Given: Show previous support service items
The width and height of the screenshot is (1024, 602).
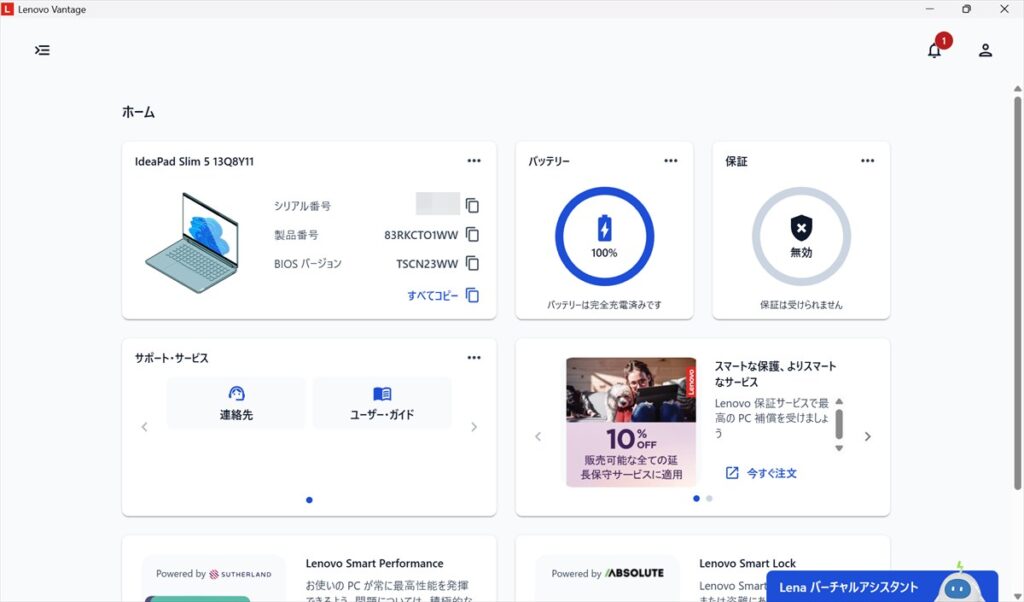Looking at the screenshot, I should point(144,427).
